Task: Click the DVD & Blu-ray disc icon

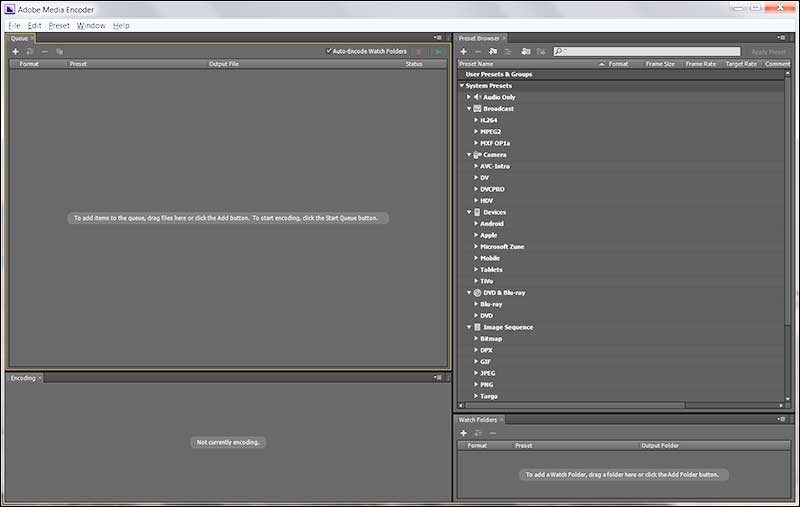Action: click(x=478, y=293)
